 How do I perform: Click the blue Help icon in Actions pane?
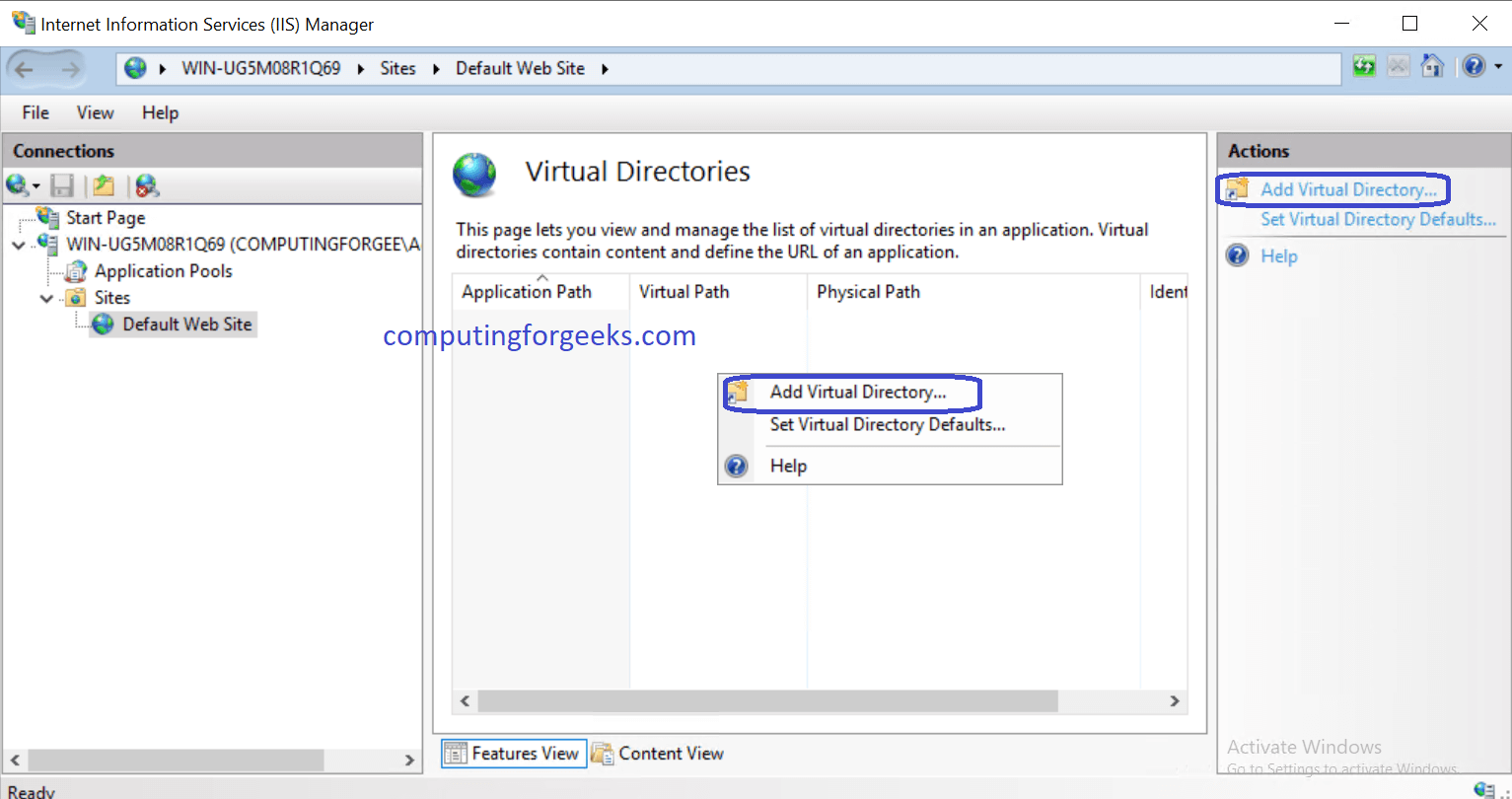click(1237, 256)
